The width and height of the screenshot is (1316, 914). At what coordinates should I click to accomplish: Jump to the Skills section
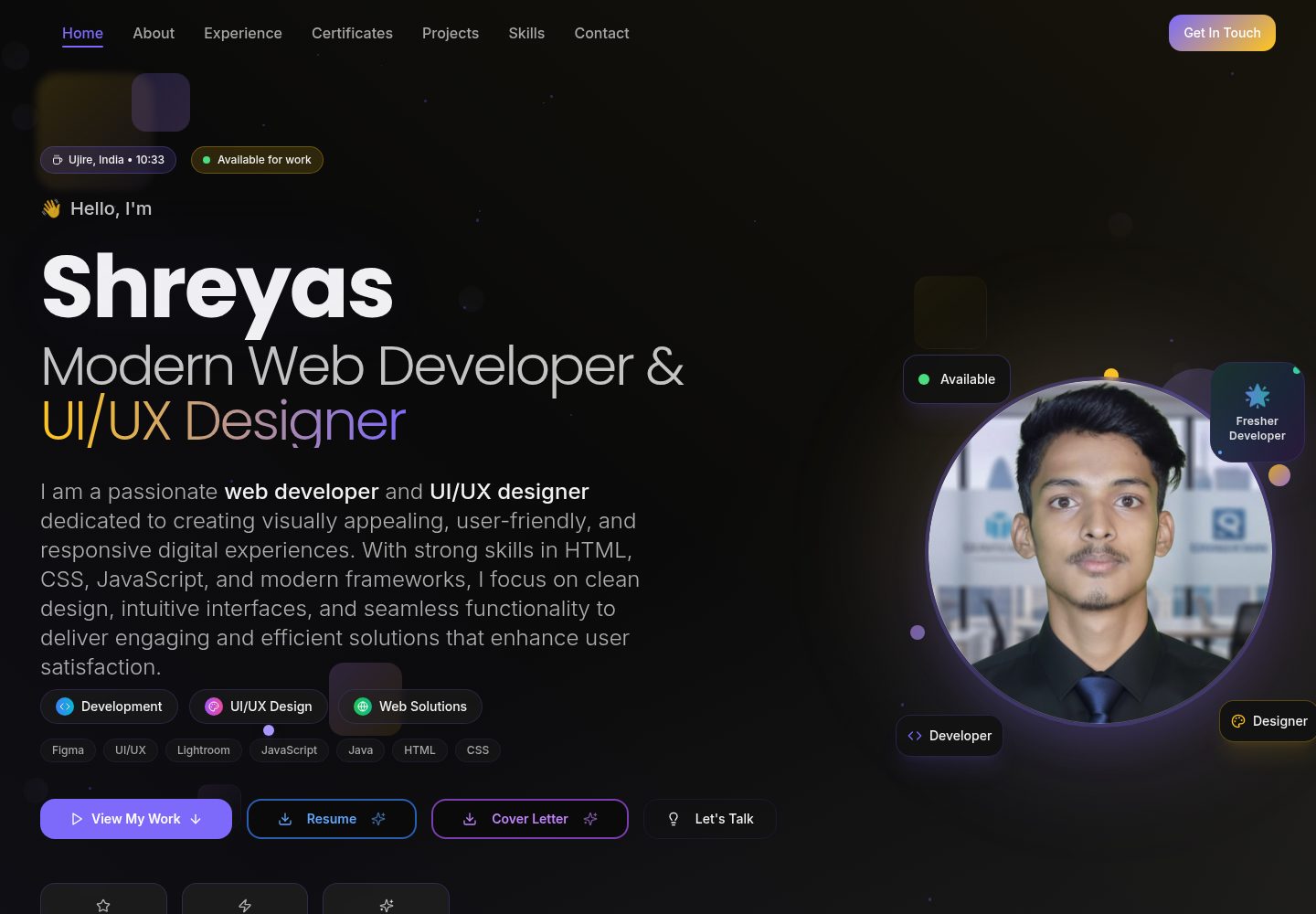526,33
